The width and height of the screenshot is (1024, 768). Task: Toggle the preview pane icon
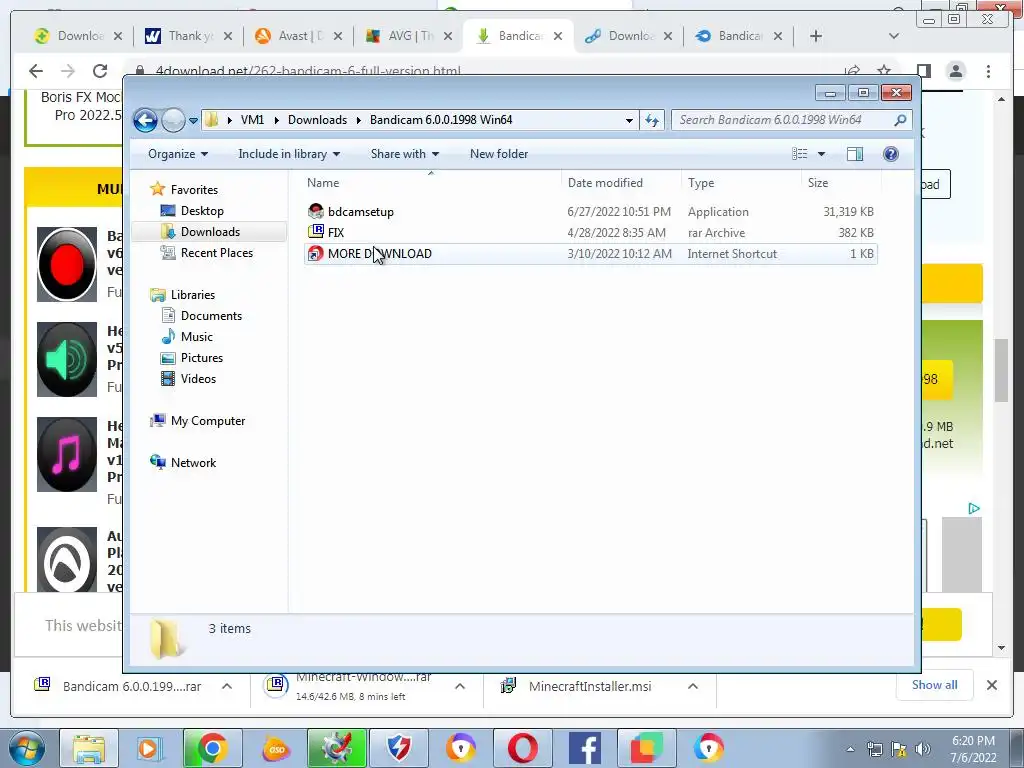click(855, 154)
